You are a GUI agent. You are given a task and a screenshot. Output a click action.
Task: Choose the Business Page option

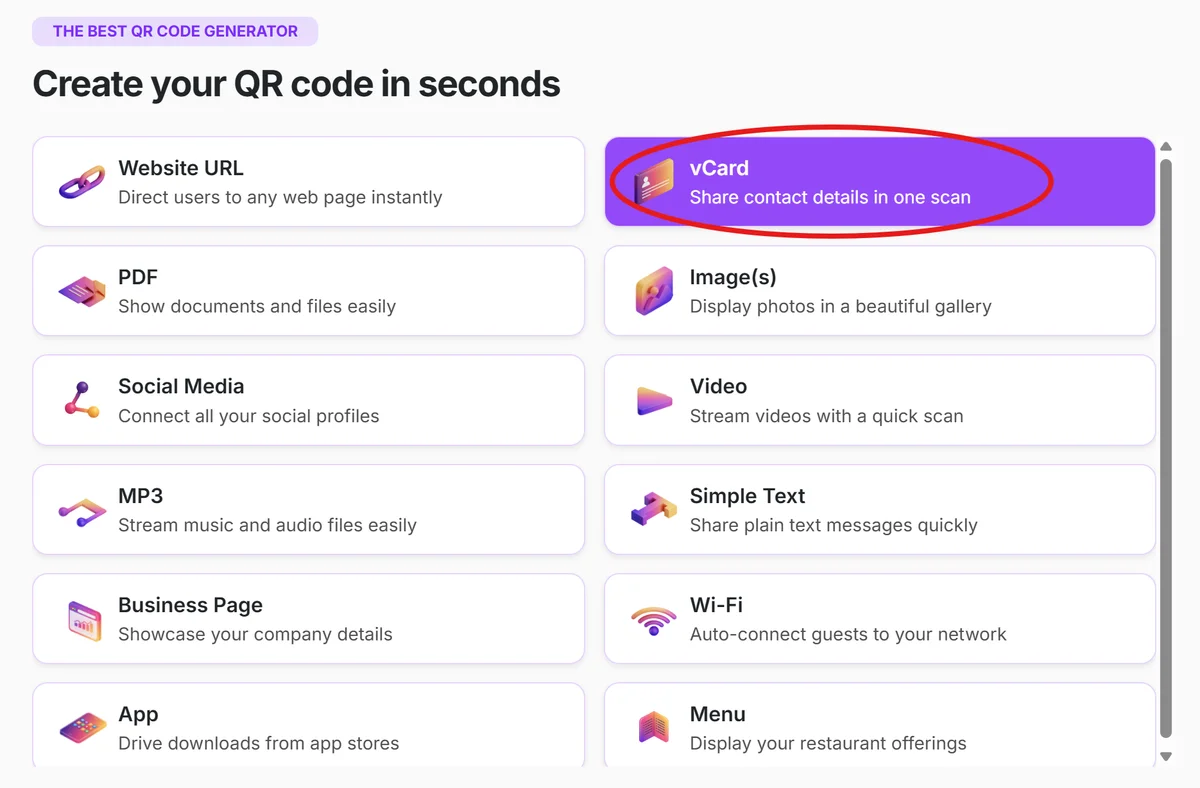point(308,618)
